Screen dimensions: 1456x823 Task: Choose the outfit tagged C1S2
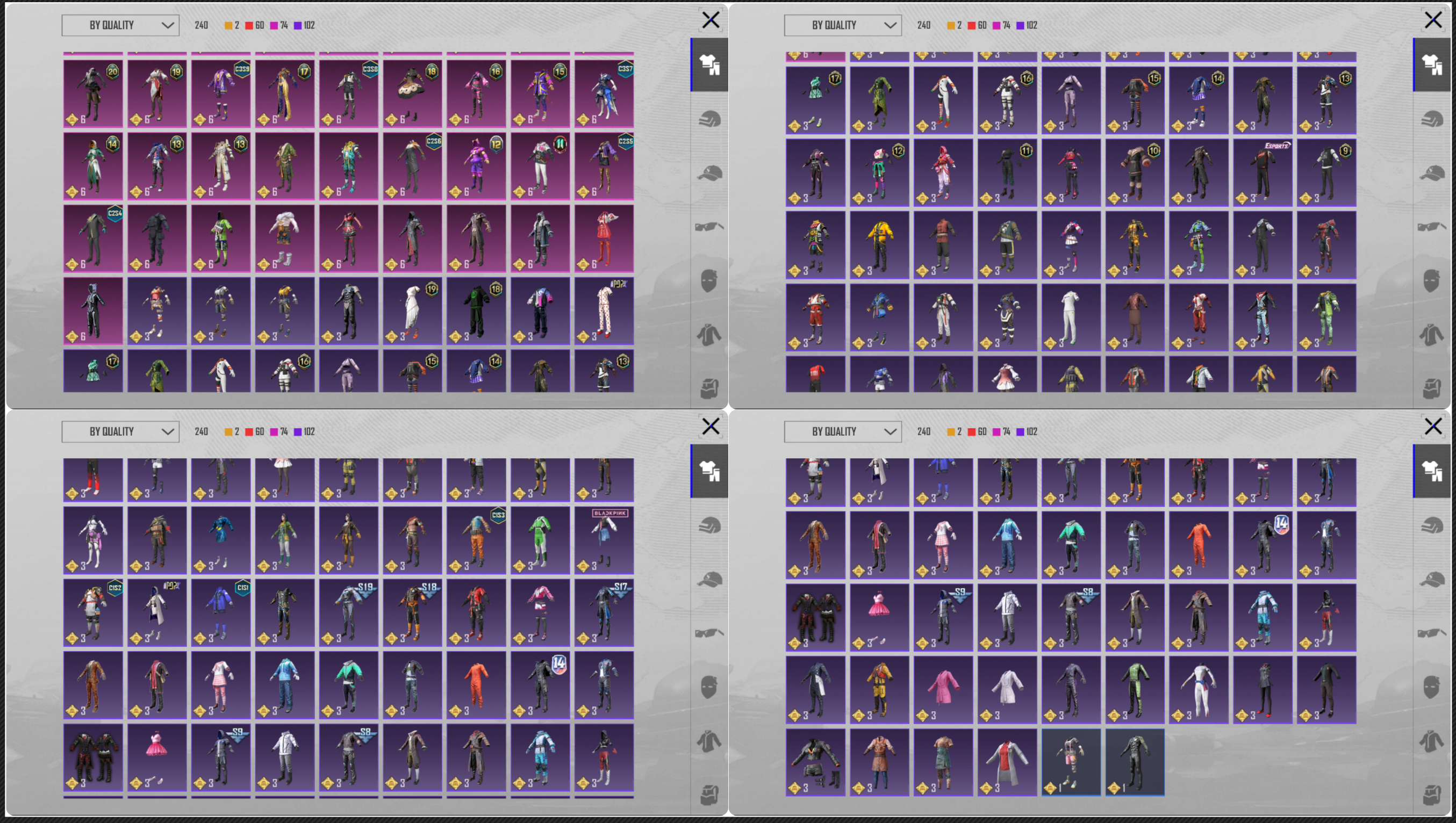coord(93,613)
